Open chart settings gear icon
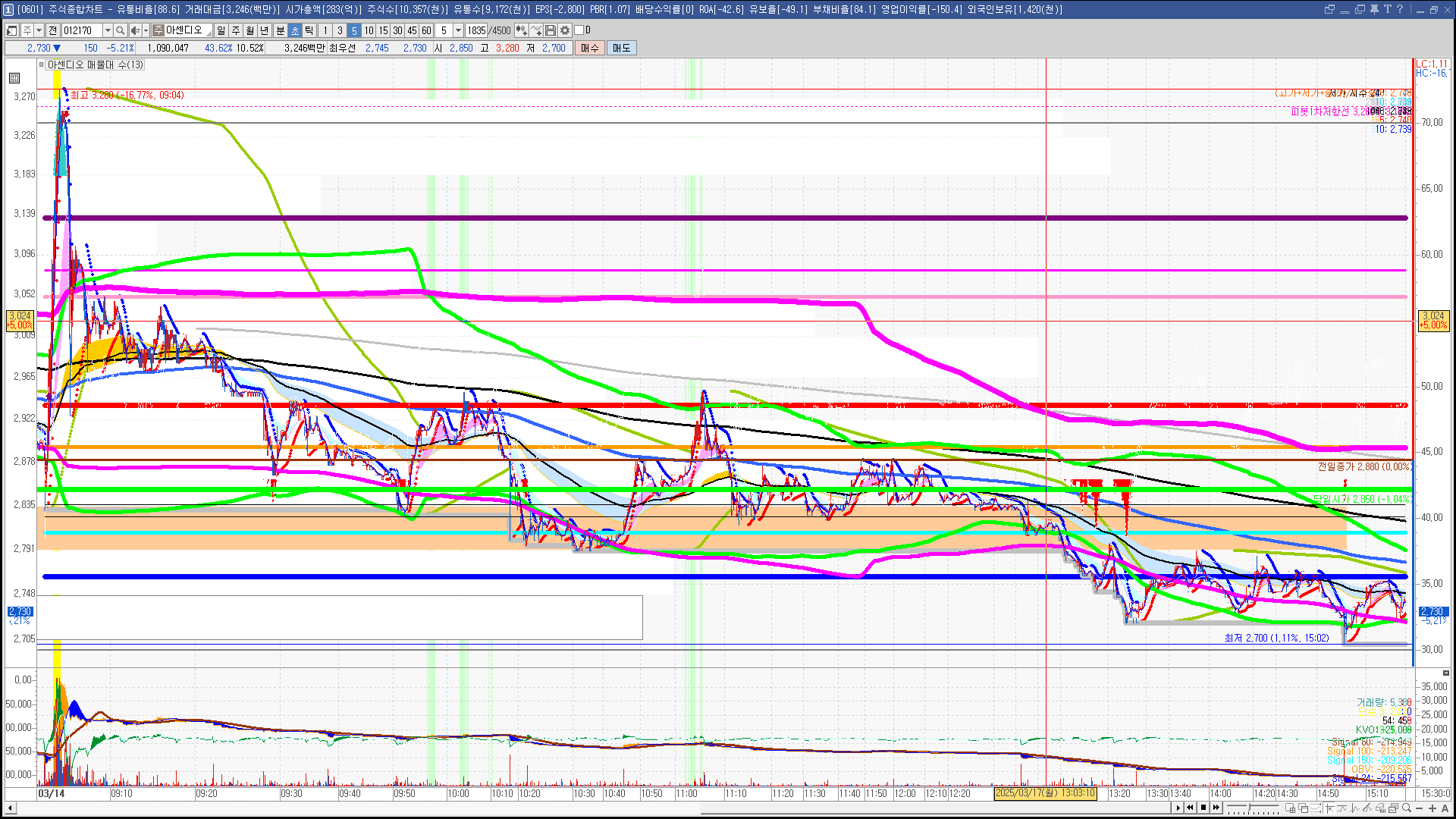The image size is (1456, 819). click(x=565, y=30)
